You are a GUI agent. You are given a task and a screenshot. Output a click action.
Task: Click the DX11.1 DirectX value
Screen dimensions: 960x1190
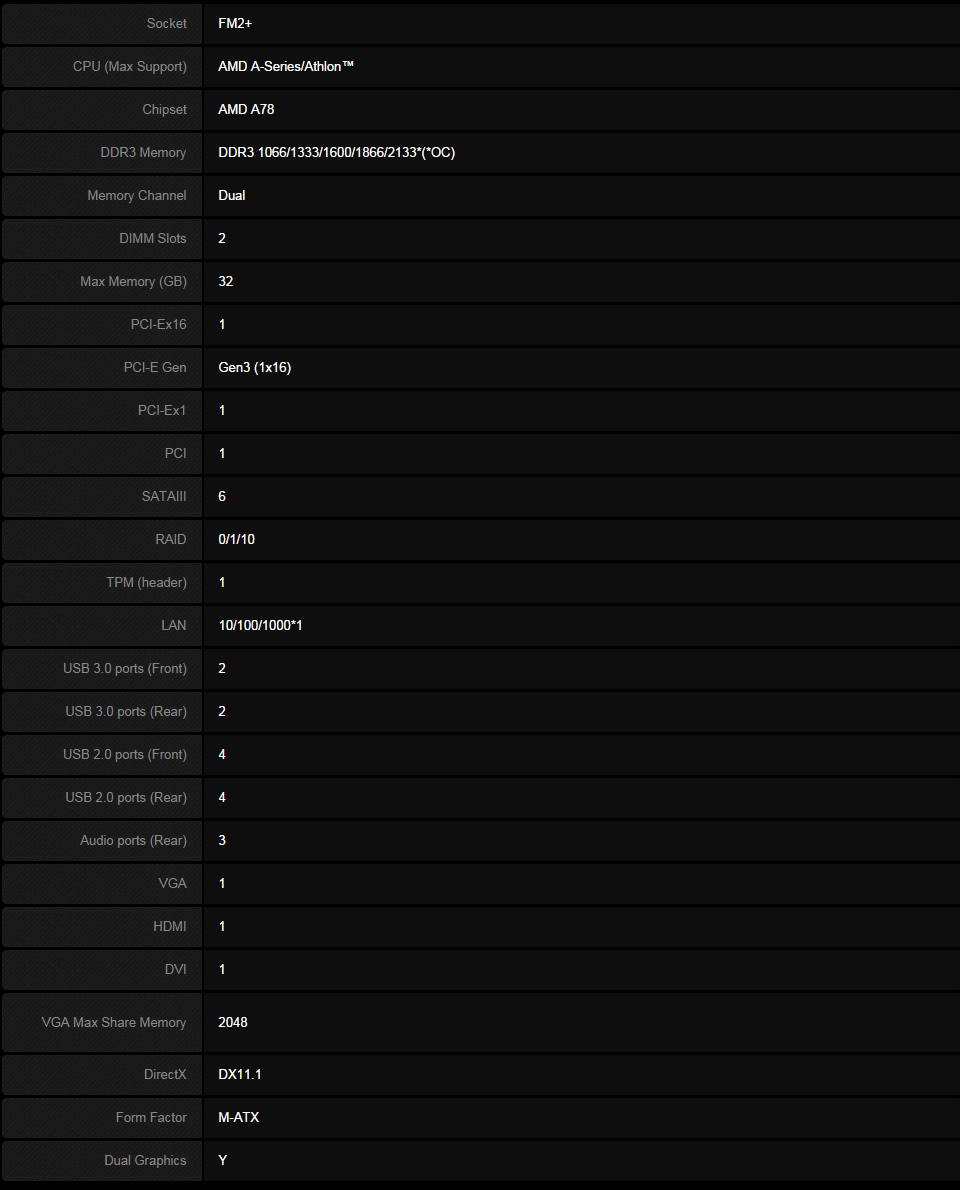click(240, 1075)
